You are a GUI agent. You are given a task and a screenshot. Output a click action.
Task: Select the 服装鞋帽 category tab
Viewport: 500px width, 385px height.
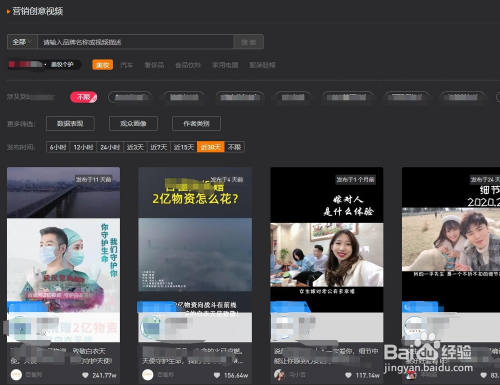(263, 65)
